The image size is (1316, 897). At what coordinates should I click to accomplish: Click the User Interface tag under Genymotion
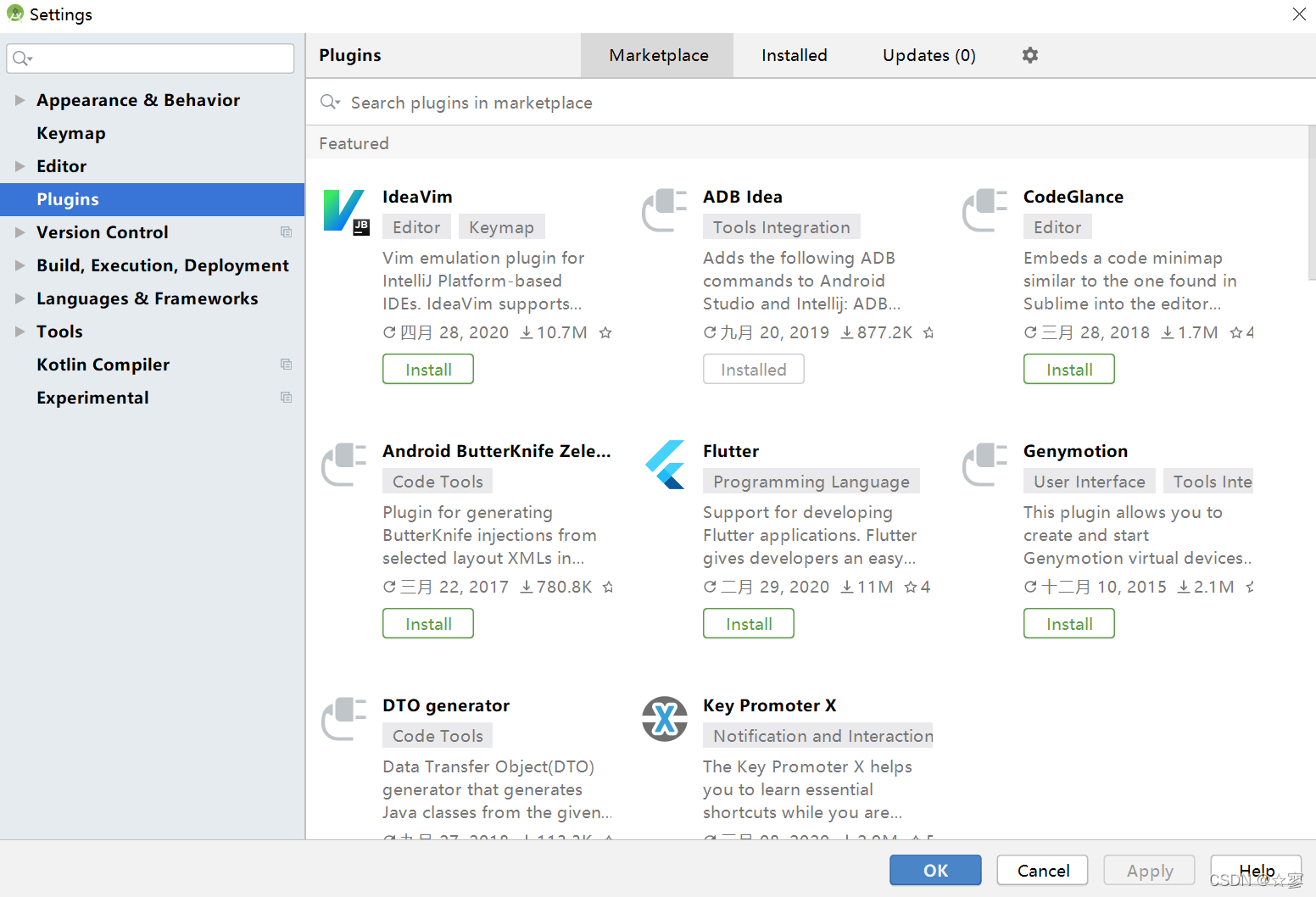[x=1089, y=482]
